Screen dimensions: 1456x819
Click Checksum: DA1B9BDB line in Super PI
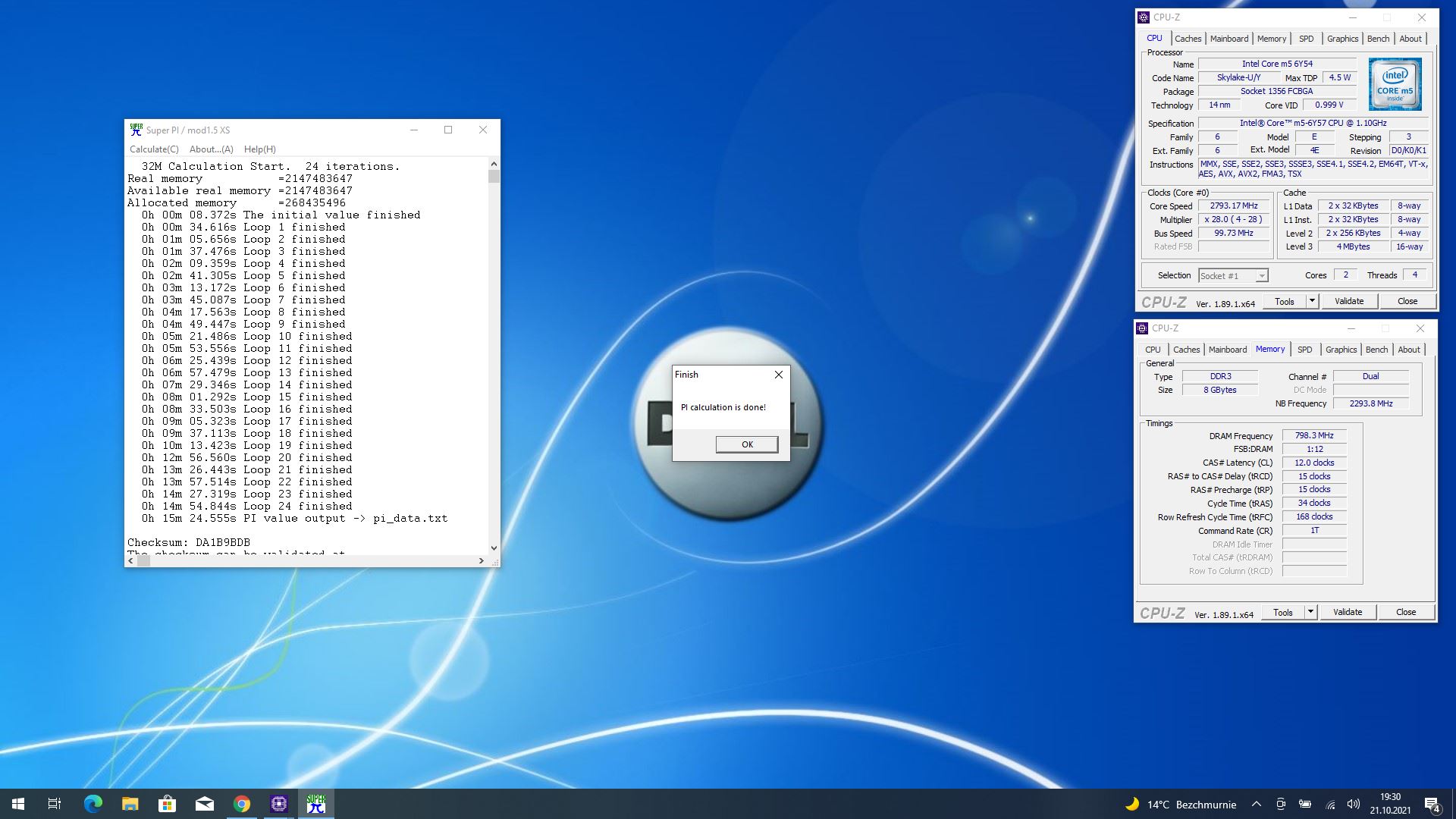pyautogui.click(x=189, y=543)
